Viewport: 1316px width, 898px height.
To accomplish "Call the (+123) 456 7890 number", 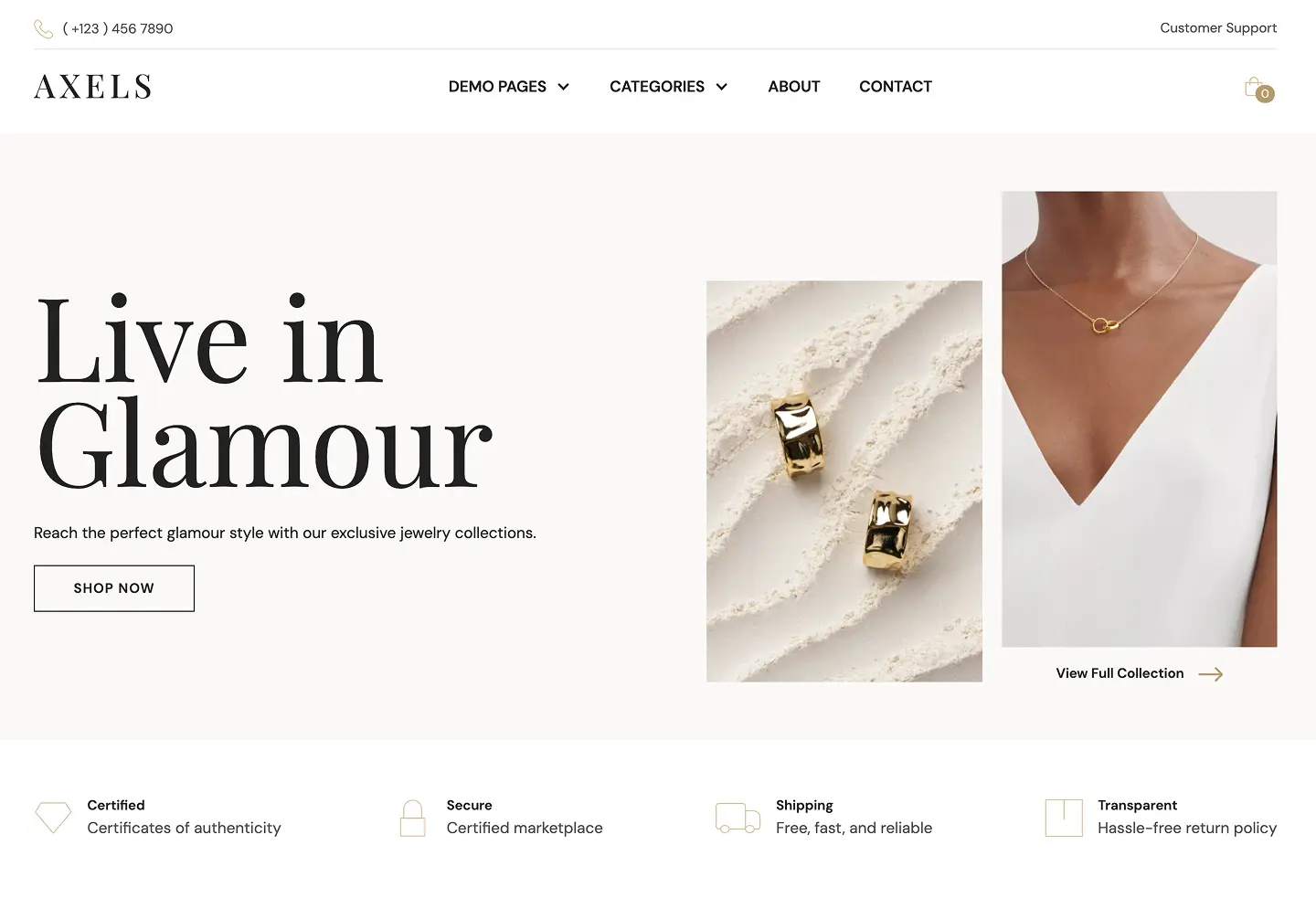I will pyautogui.click(x=118, y=29).
